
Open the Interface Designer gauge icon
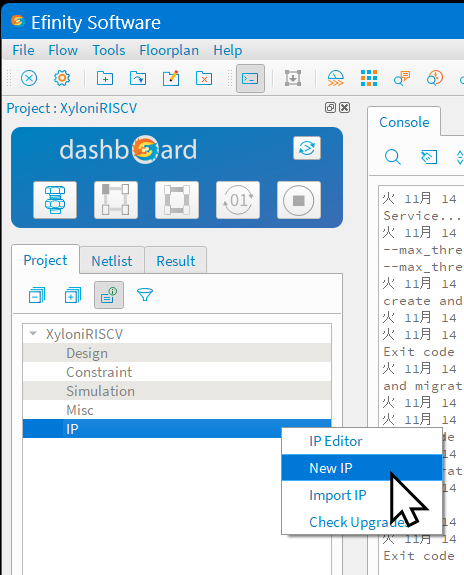point(336,78)
